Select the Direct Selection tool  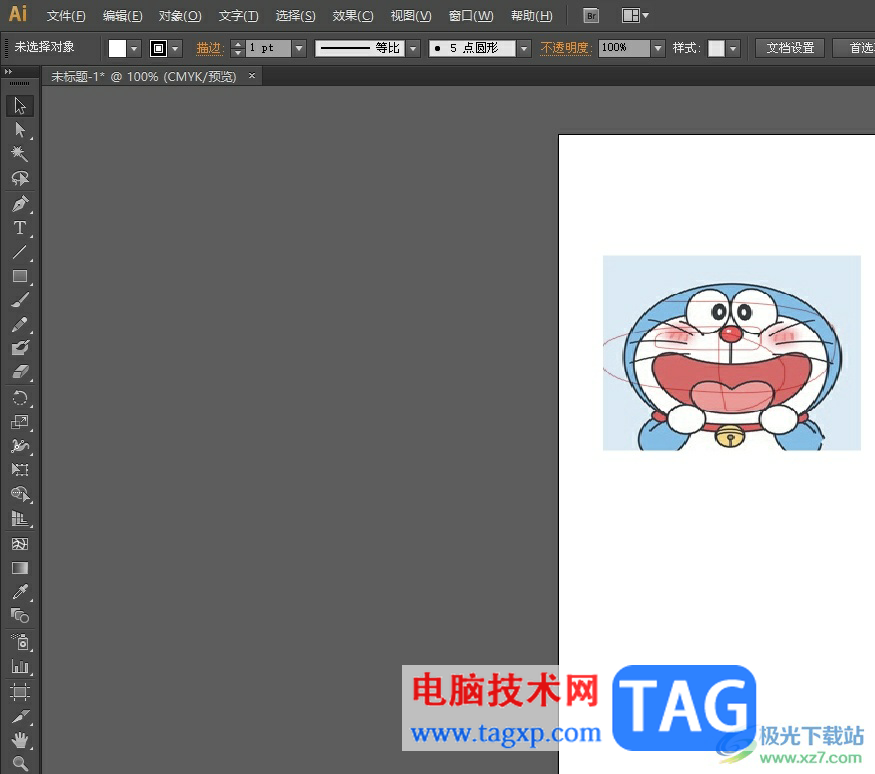click(20, 130)
